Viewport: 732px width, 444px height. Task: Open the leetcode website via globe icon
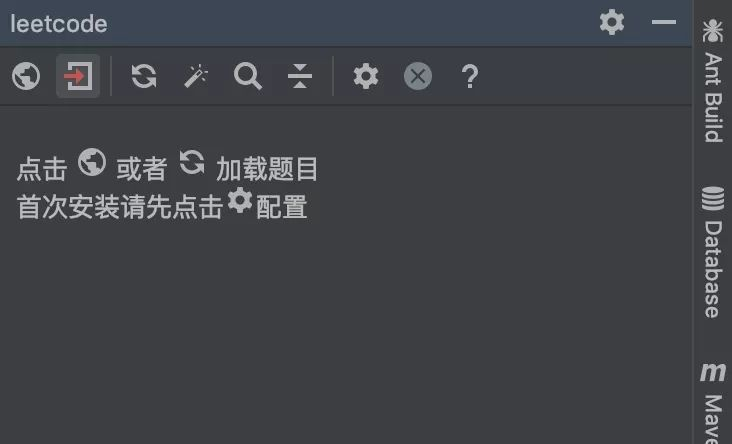[26, 76]
